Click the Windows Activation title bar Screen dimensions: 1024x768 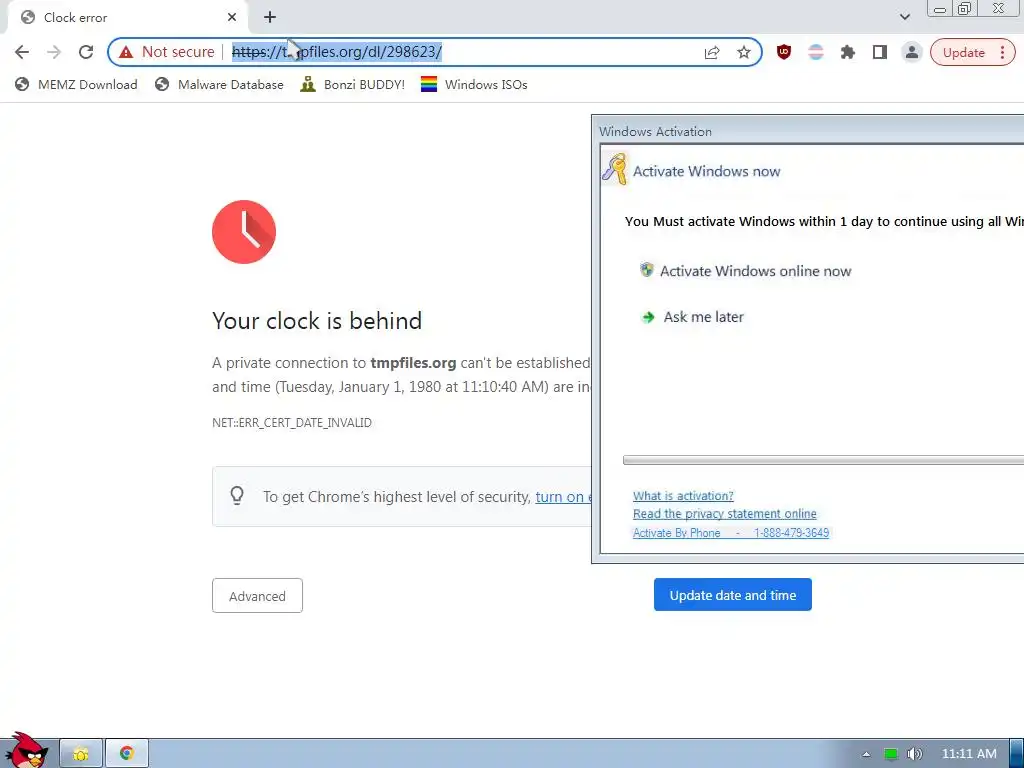click(x=810, y=131)
